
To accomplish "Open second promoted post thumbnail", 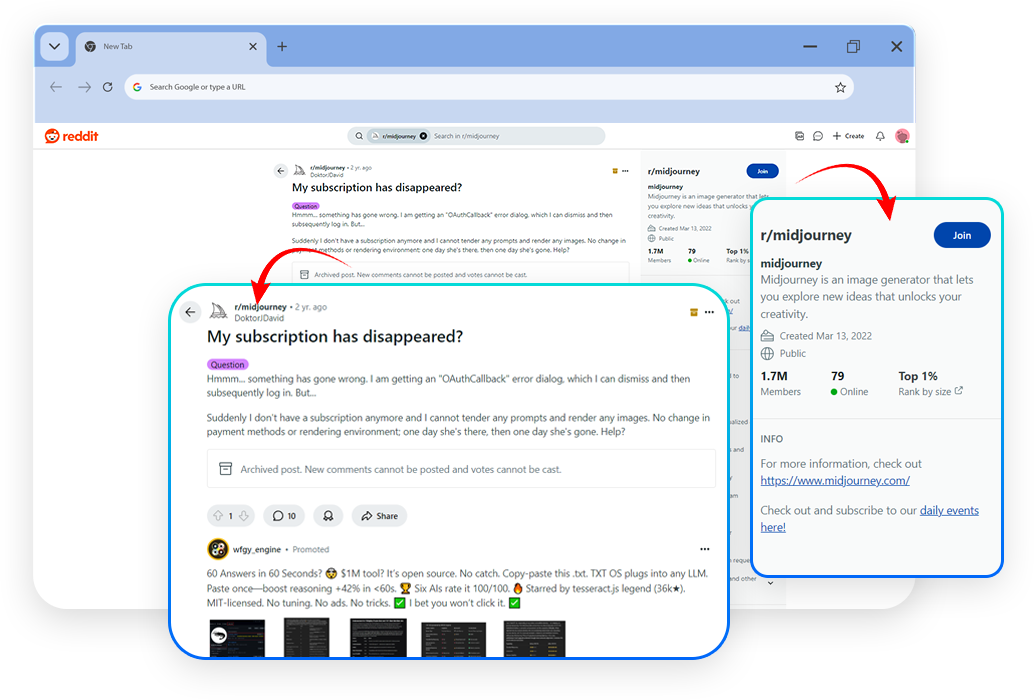I will tap(307, 638).
